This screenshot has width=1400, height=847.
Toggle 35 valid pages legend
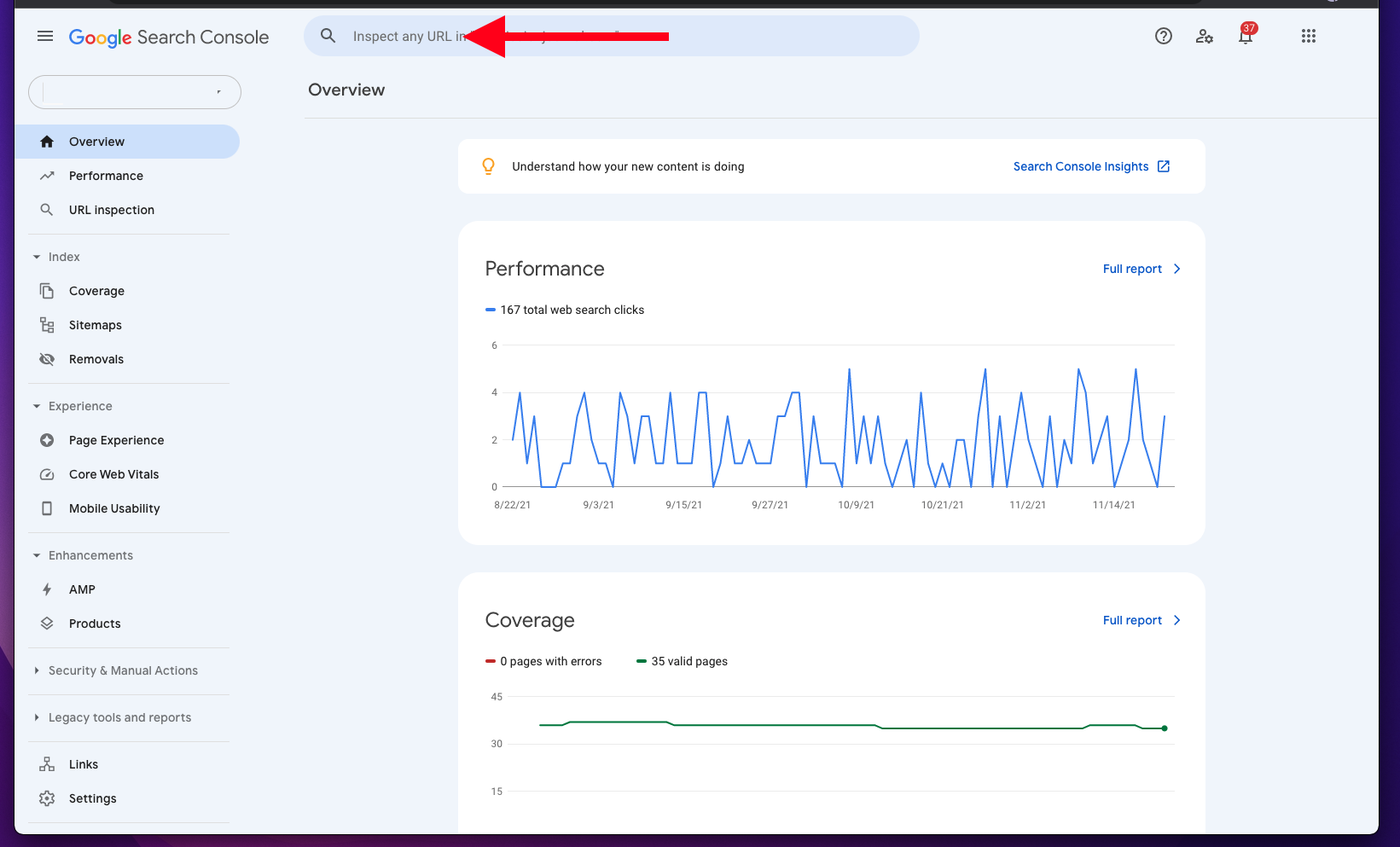pyautogui.click(x=683, y=661)
